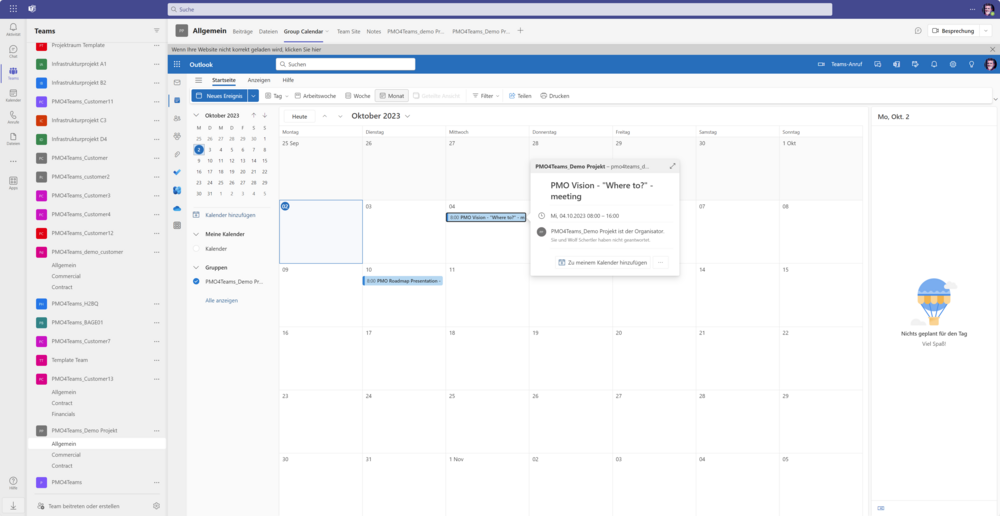The width and height of the screenshot is (1000, 516).
Task: Open the To Do checkmark app
Action: pos(177,172)
